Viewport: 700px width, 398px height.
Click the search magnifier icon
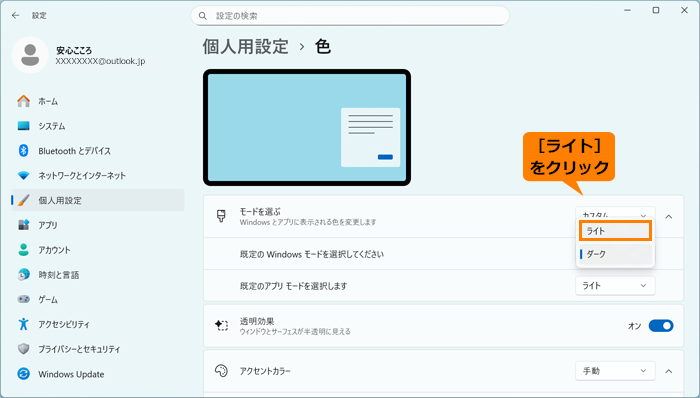click(x=203, y=16)
